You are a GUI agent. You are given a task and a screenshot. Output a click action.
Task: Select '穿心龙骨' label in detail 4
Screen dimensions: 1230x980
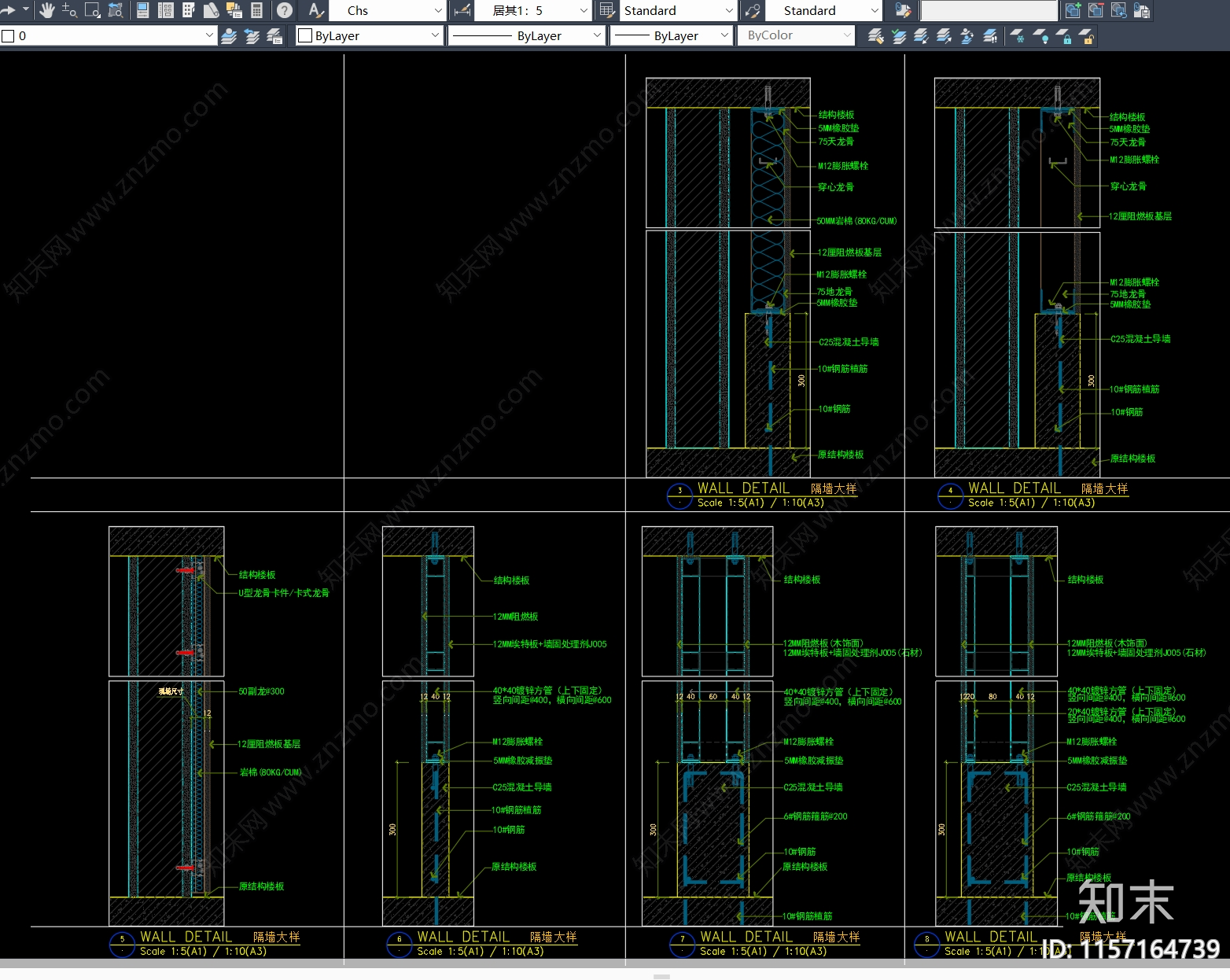[1129, 186]
